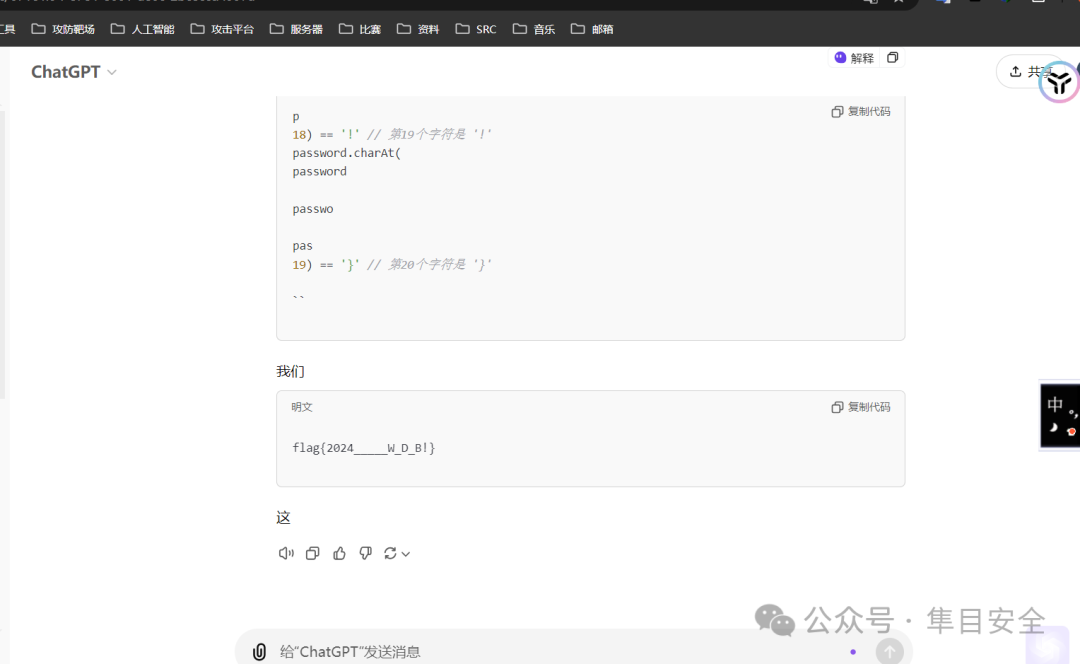
Task: Open the 攻防靶场 bookmark folder
Action: (63, 29)
